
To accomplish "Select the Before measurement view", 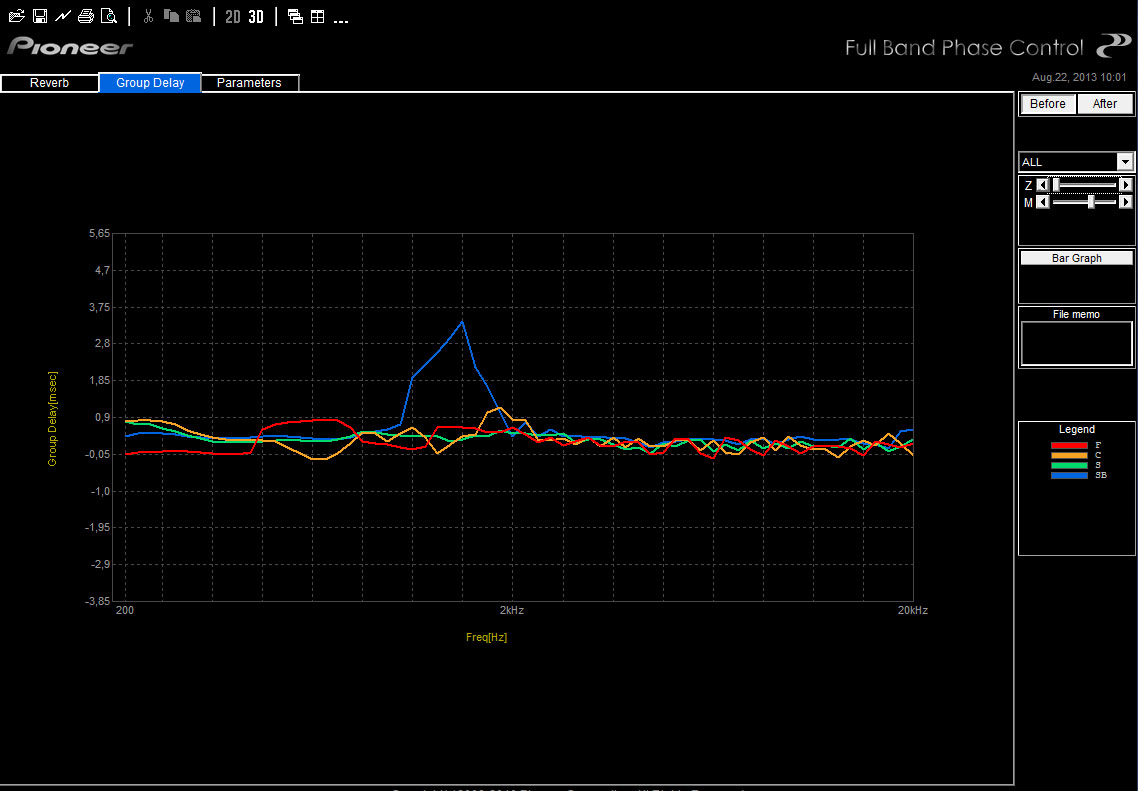I will pyautogui.click(x=1047, y=104).
